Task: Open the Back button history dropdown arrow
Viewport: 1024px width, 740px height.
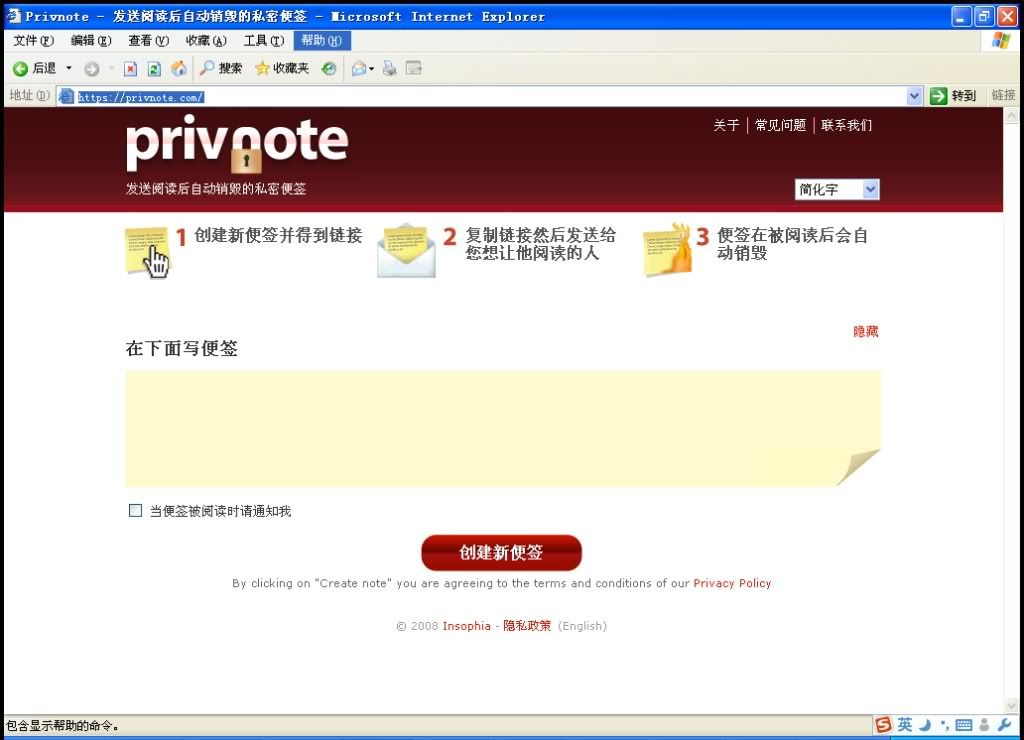Action: point(69,68)
